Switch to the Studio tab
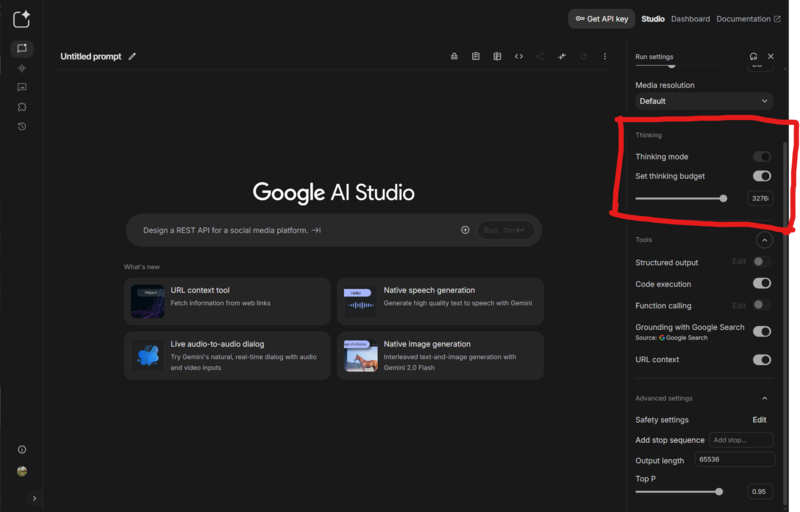This screenshot has width=800, height=512. [x=653, y=19]
